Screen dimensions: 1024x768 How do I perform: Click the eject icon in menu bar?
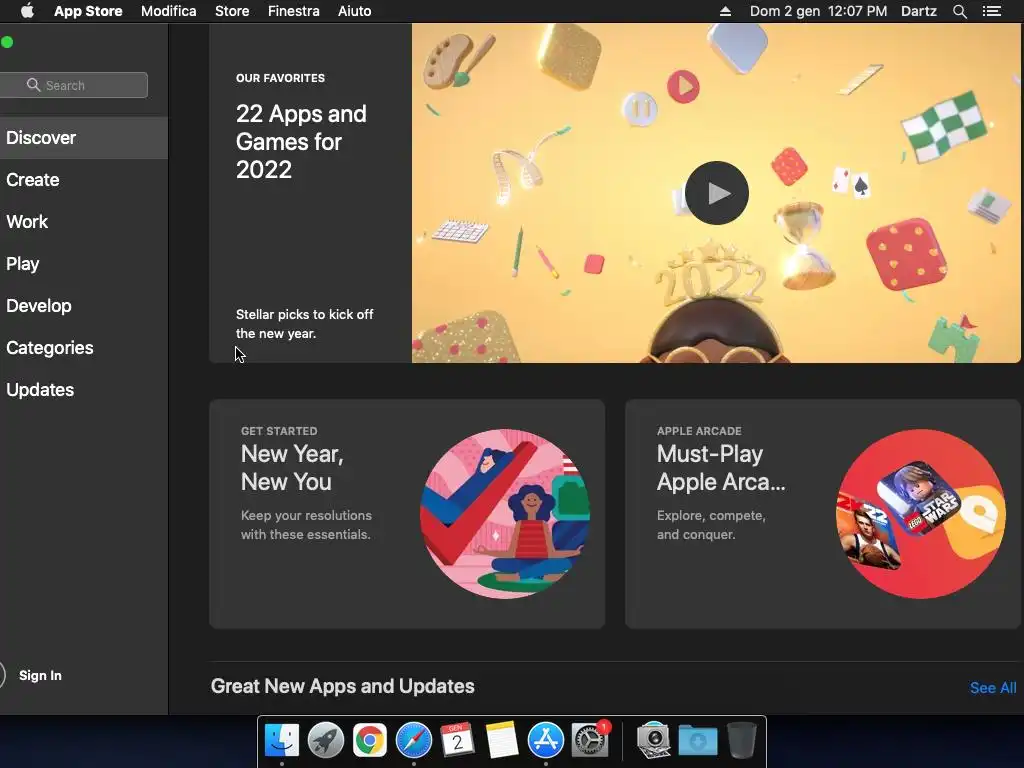tap(726, 11)
